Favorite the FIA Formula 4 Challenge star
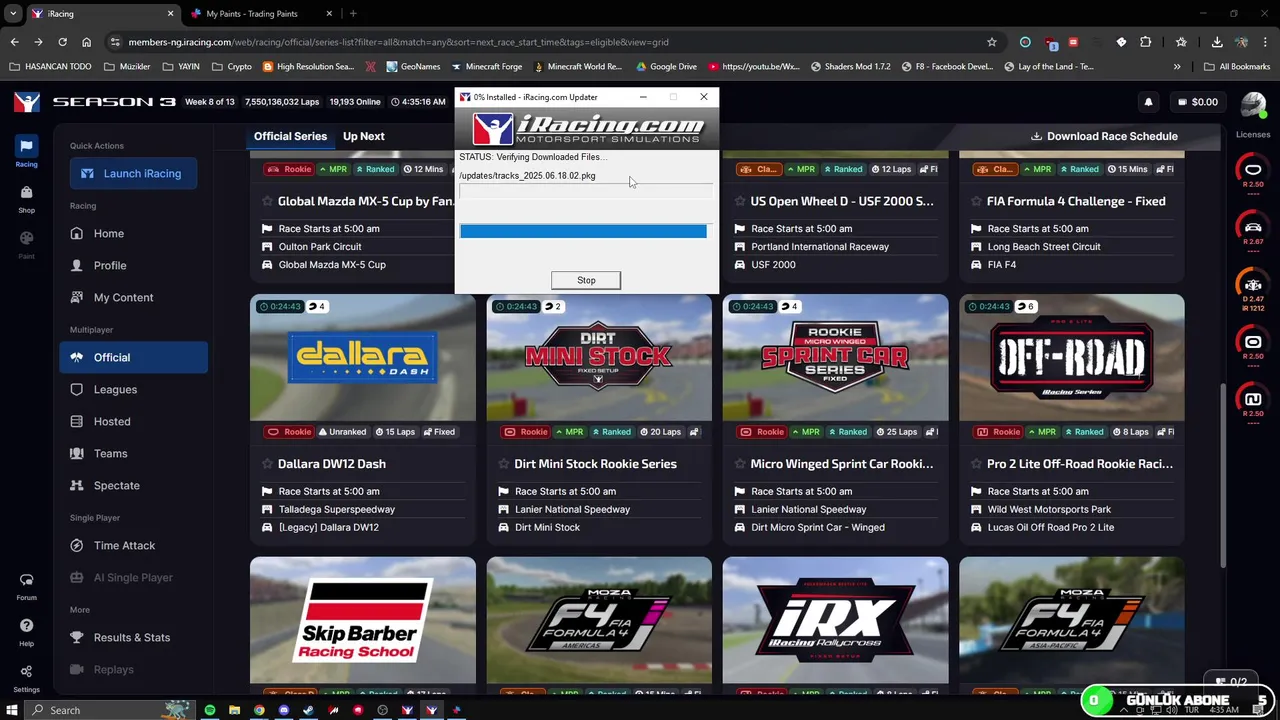 (975, 201)
